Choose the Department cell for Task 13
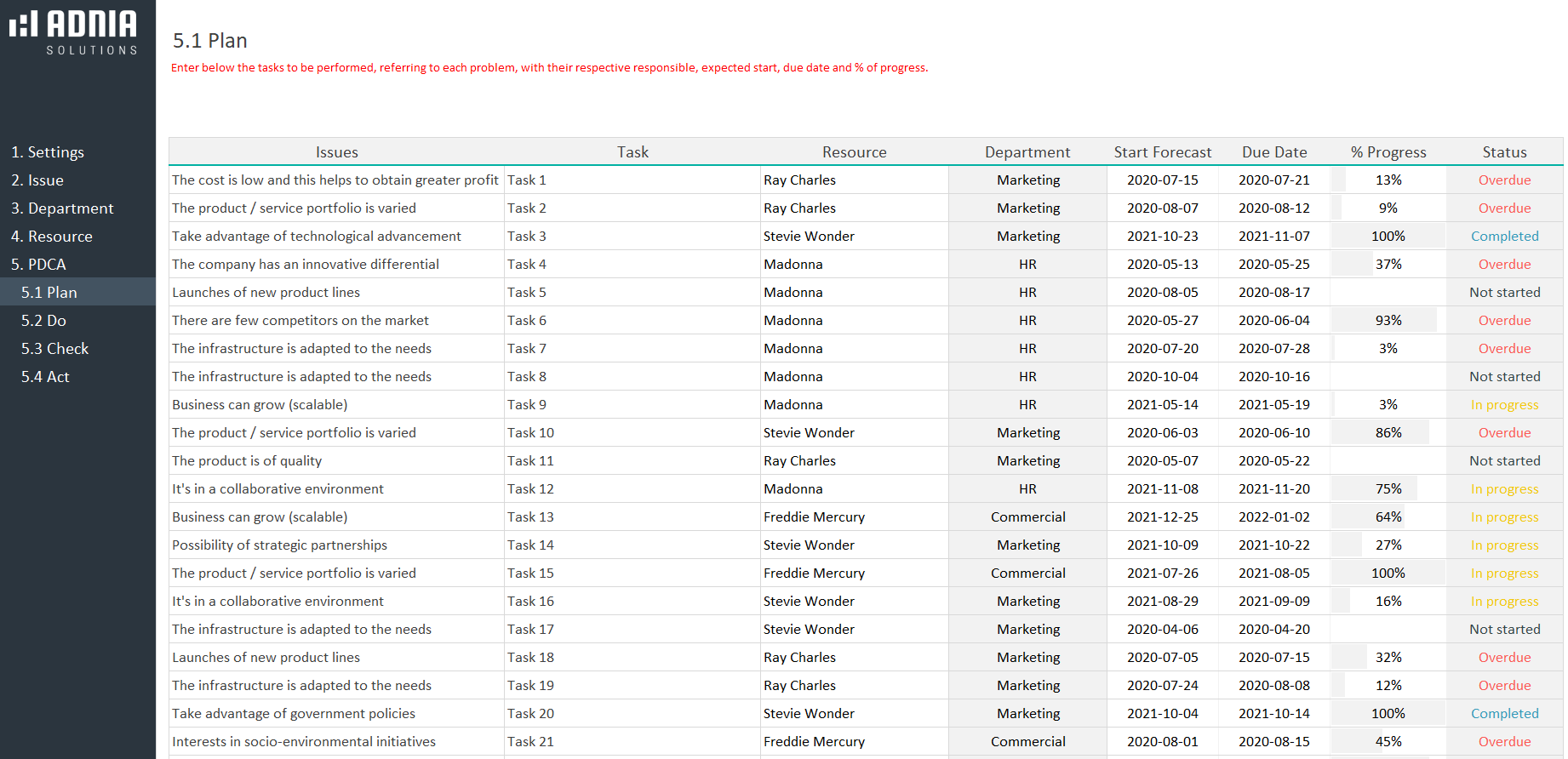 1027,517
